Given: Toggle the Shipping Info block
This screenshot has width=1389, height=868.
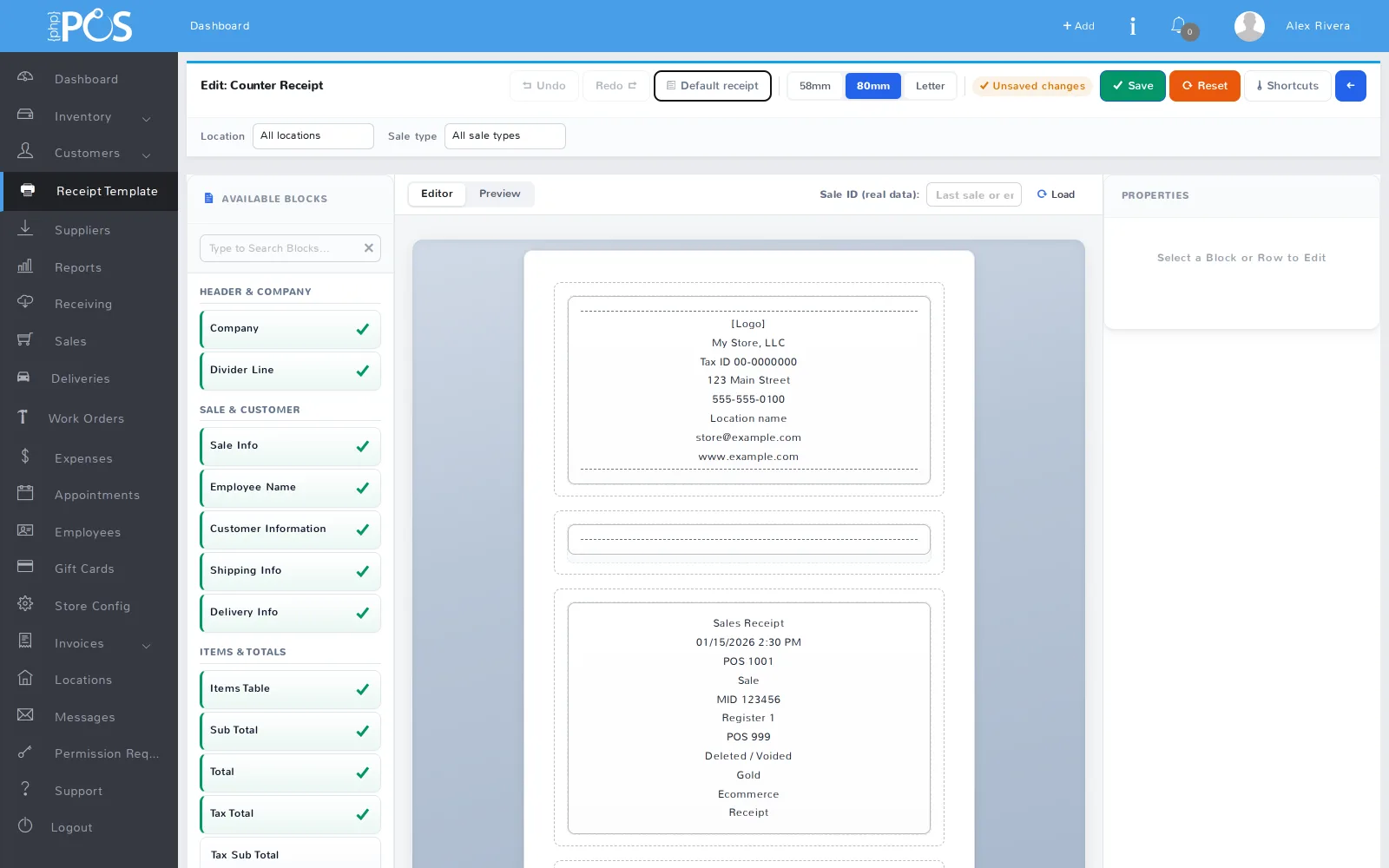Looking at the screenshot, I should coord(290,571).
